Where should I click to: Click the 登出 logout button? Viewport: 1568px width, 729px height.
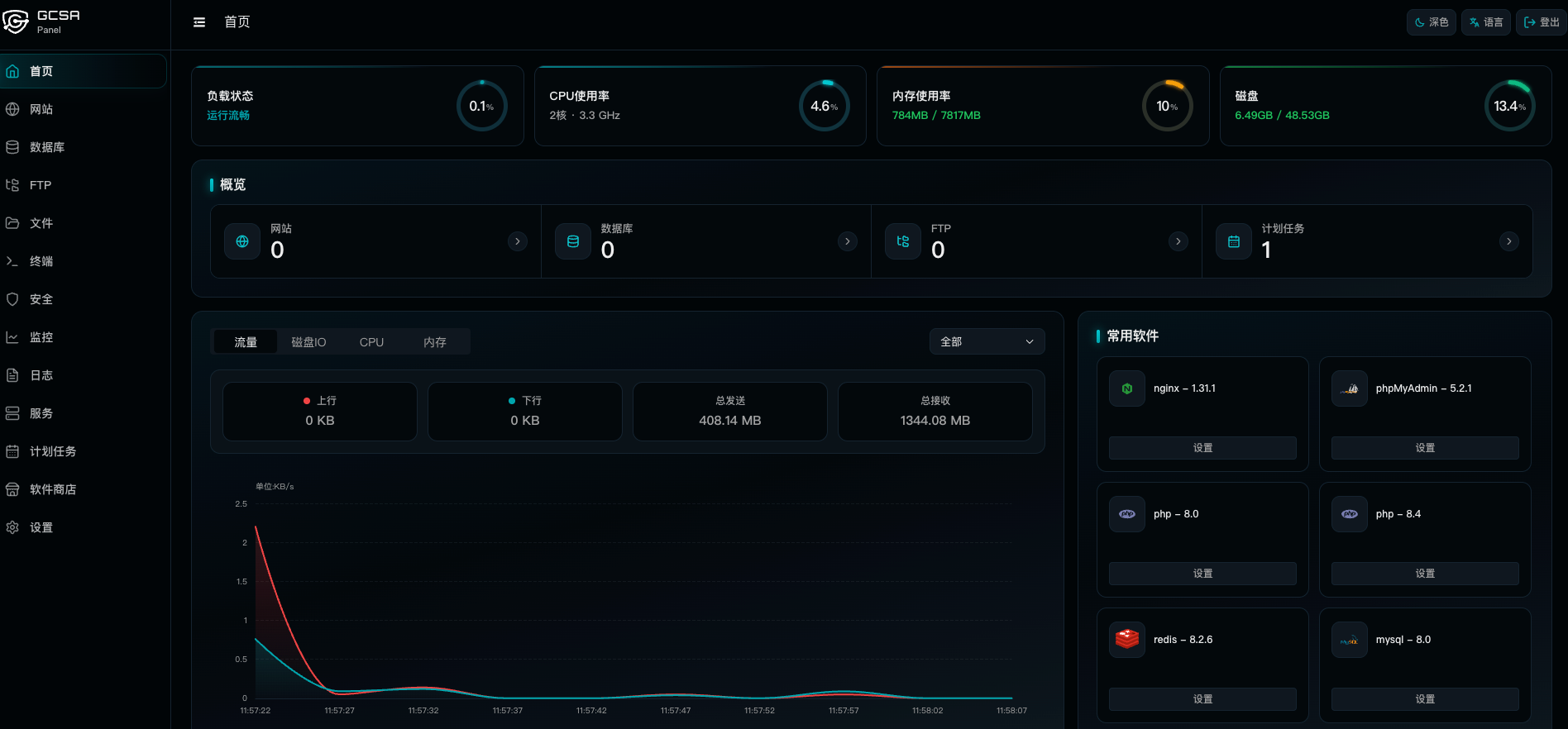[x=1542, y=22]
